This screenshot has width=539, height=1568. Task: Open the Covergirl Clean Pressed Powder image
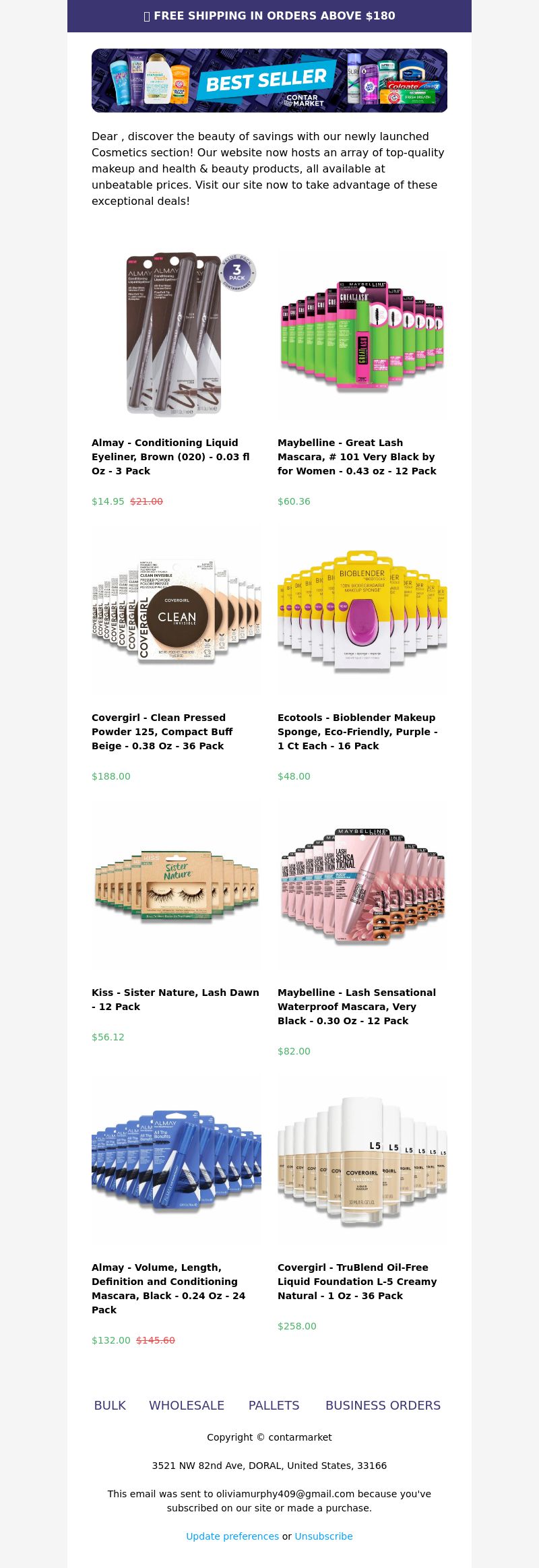pyautogui.click(x=177, y=609)
